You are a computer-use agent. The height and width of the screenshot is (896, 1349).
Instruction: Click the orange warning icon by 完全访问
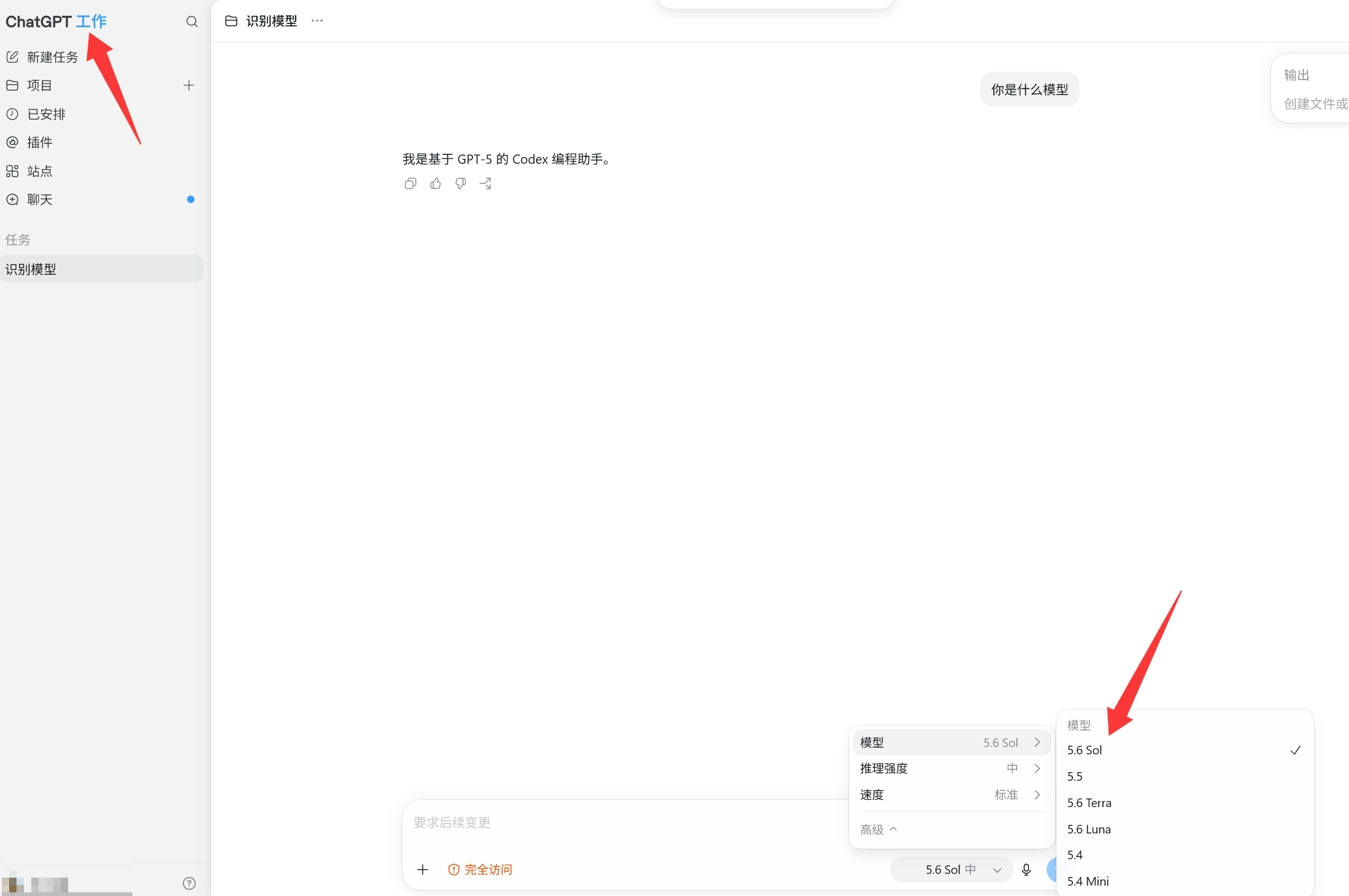coord(454,870)
